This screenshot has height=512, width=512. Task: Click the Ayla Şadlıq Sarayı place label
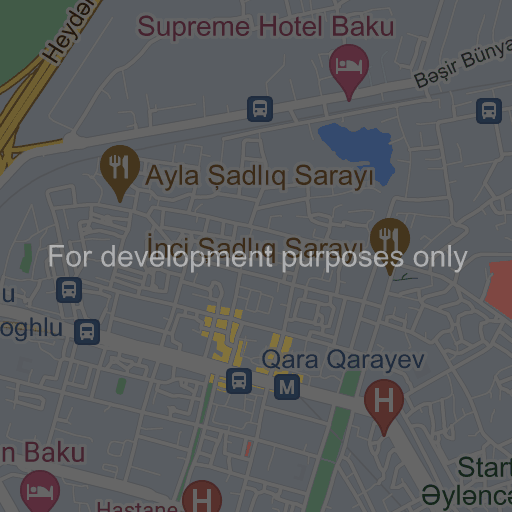(x=260, y=176)
